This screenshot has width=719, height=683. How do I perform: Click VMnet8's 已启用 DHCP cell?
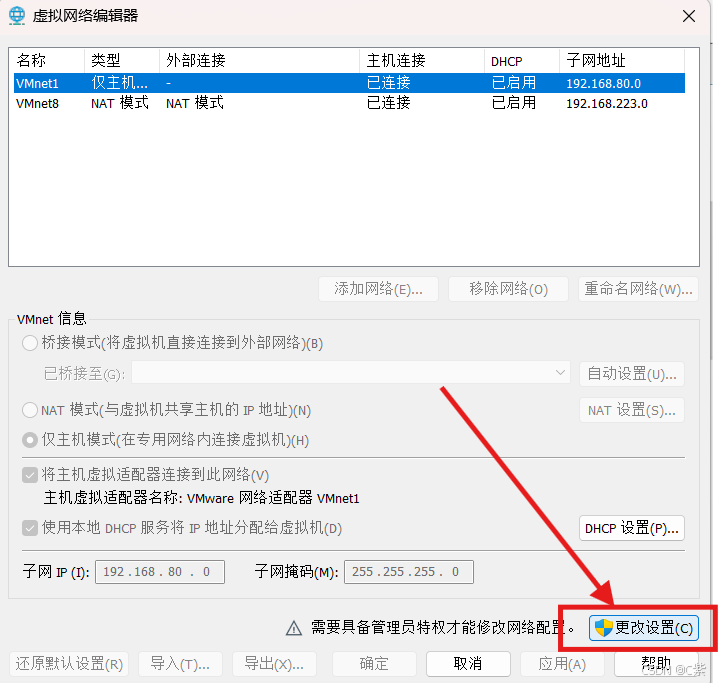(514, 103)
